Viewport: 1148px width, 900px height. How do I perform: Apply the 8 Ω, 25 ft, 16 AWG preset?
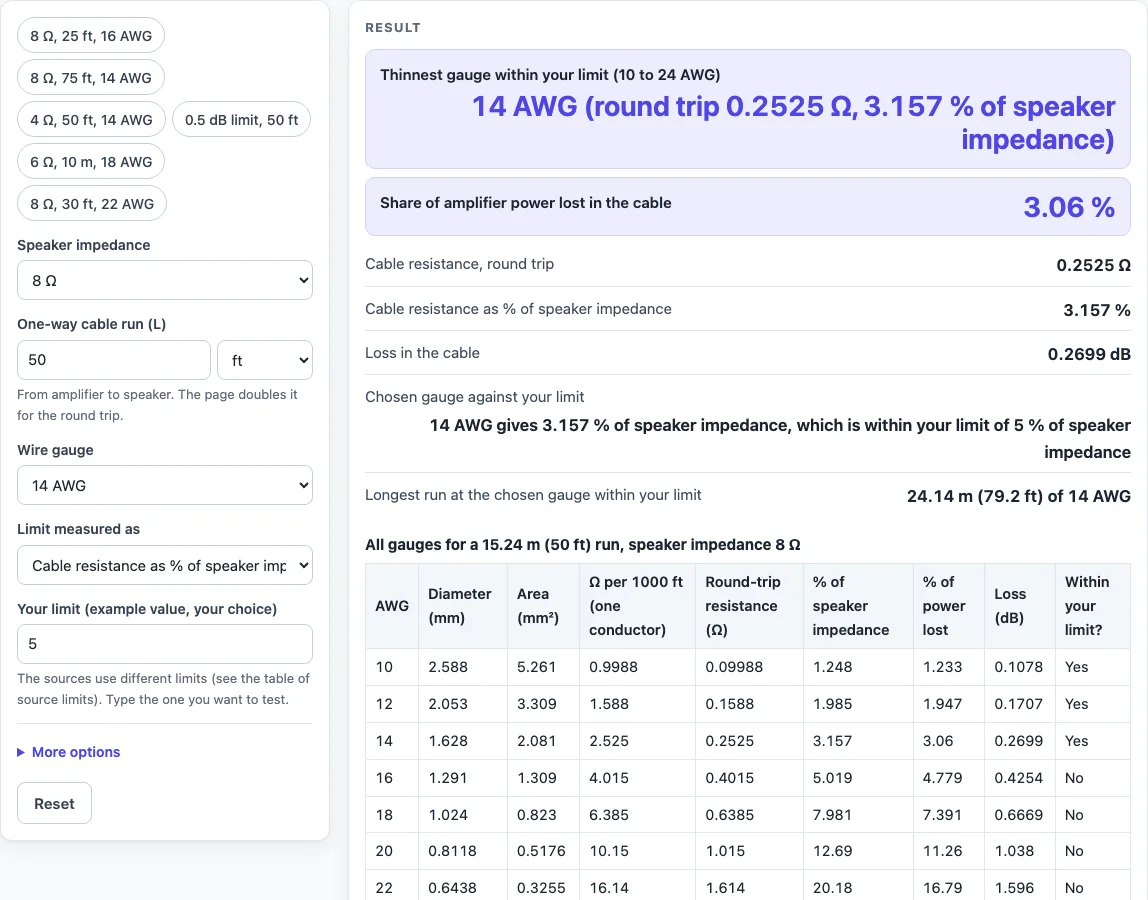[x=91, y=36]
